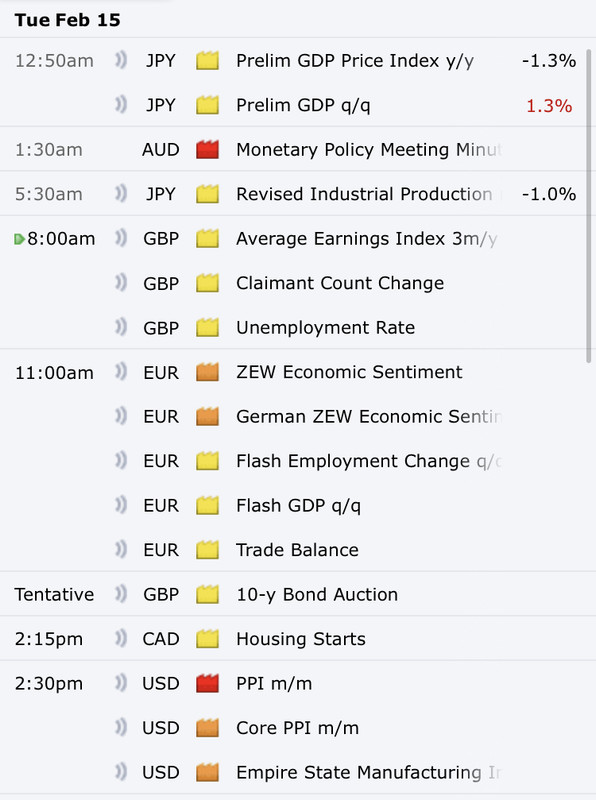Screen dimensions: 596x800
Task: Click the Tue Feb 15 date header
Action: [x=67, y=20]
